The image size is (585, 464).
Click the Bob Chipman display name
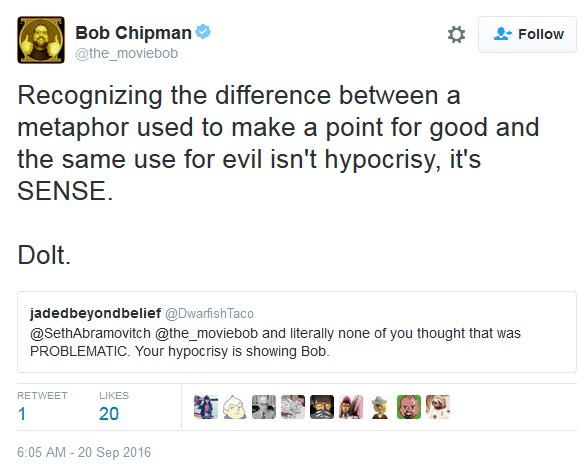pos(133,33)
